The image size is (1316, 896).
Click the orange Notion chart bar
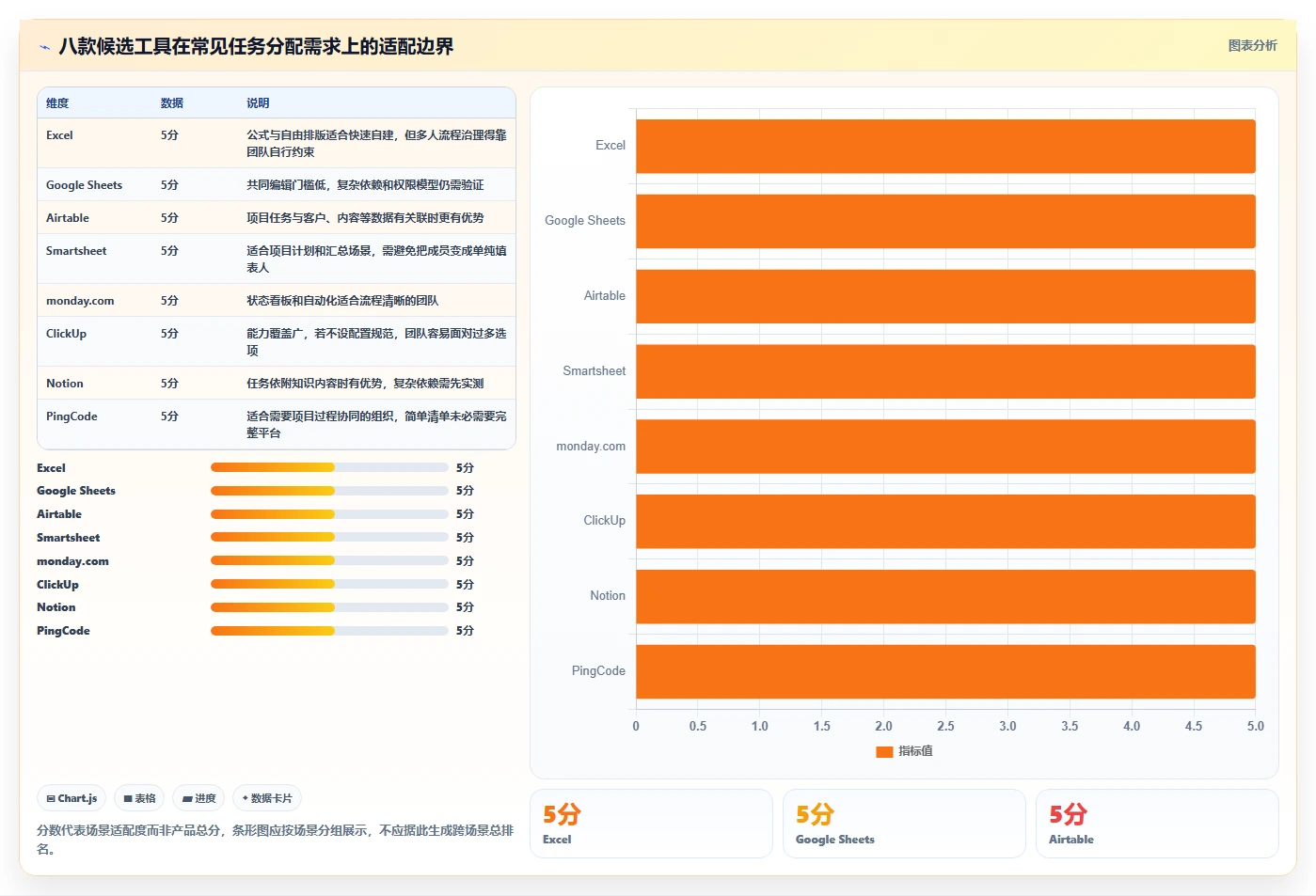click(x=945, y=596)
